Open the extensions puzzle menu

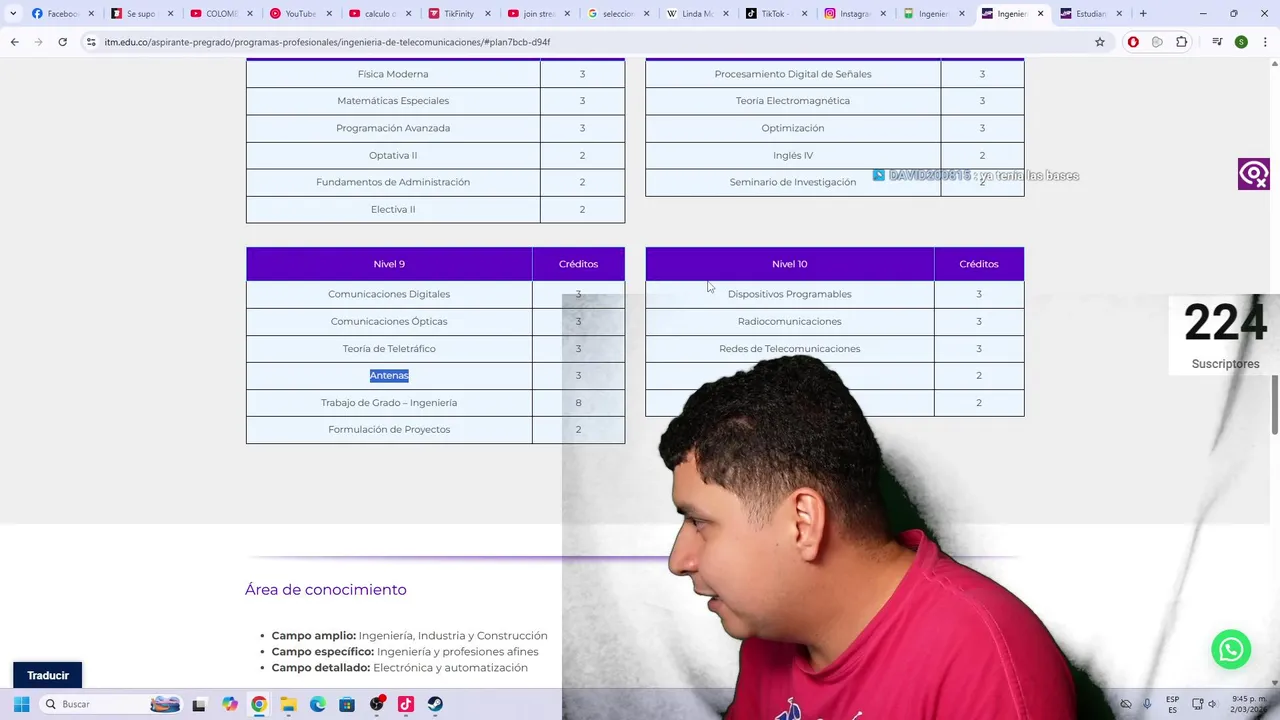1181,42
